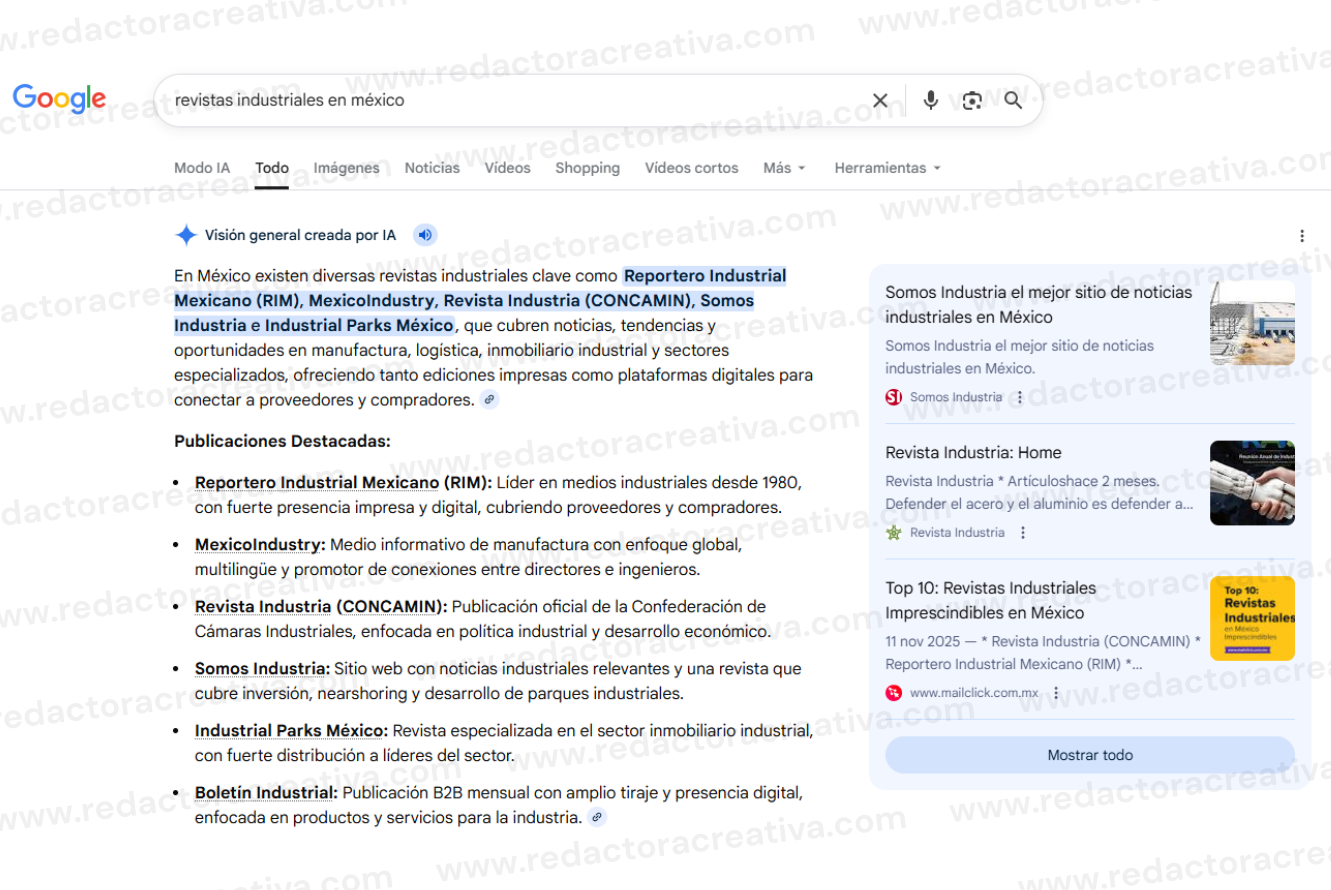
Task: Open the Industrial Parks México bullet link
Action: coord(291,731)
